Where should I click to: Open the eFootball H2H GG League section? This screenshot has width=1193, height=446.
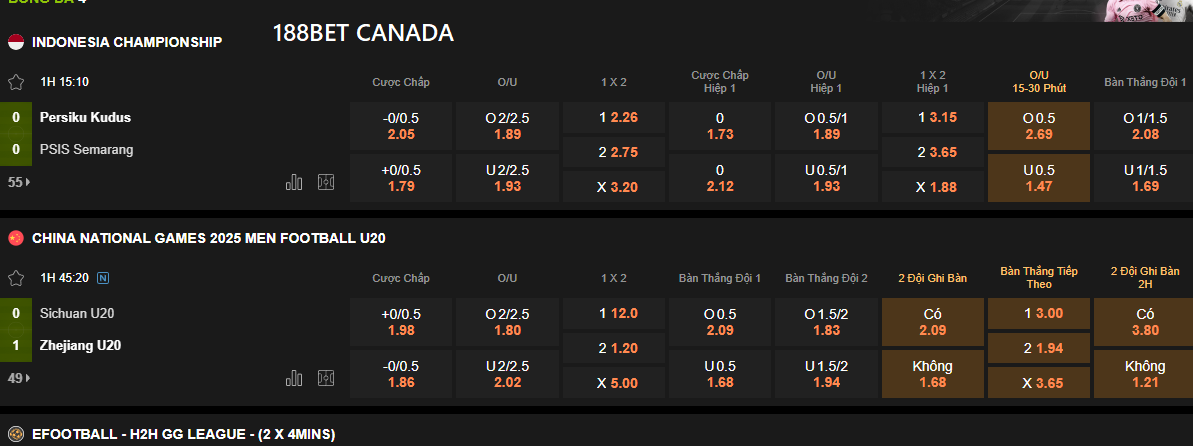pyautogui.click(x=183, y=434)
